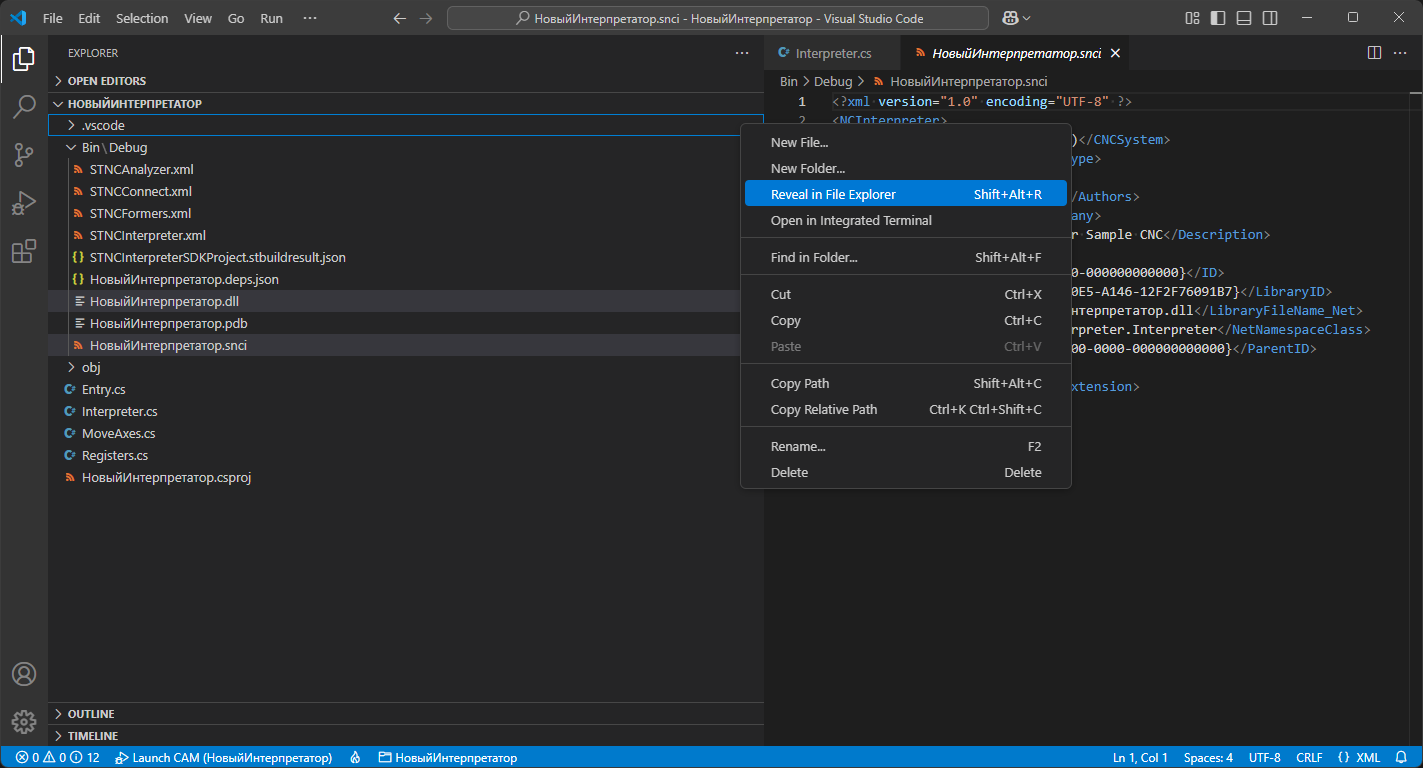
Task: Collapse the НОВЫЙИНТЕРПРЕТАТОР workspace section
Action: (405, 104)
